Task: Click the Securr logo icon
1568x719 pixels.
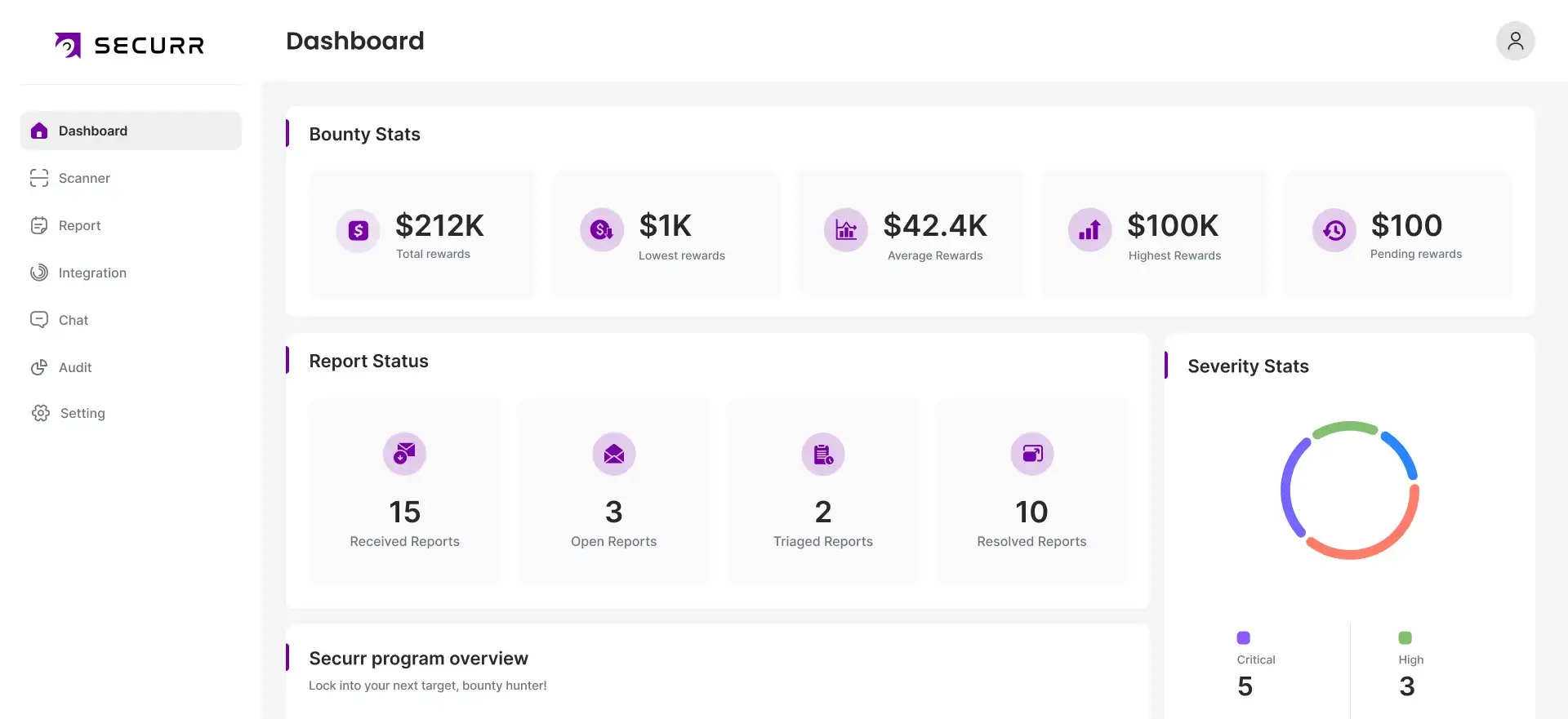Action: (68, 45)
